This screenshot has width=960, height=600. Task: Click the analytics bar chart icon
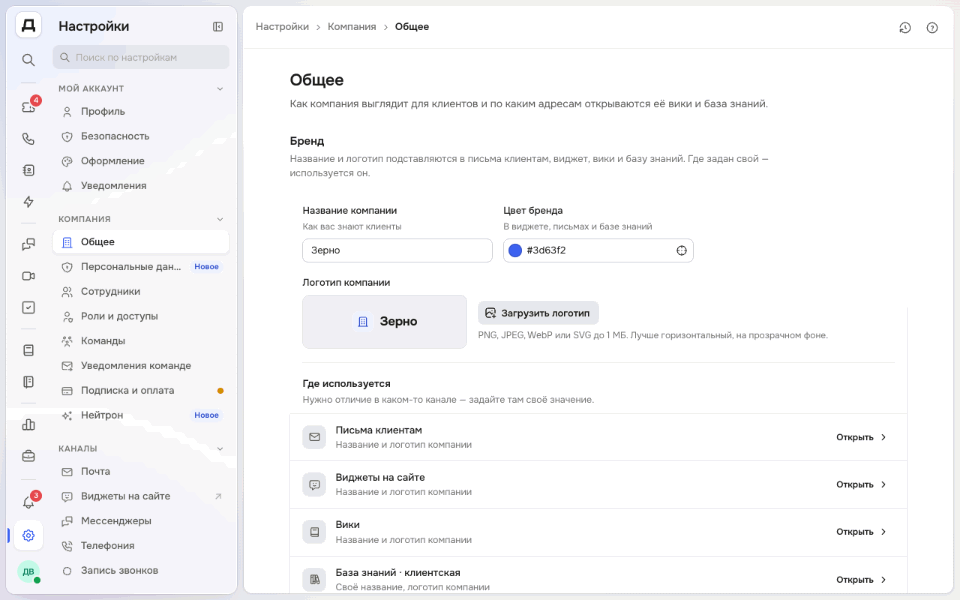coord(28,424)
